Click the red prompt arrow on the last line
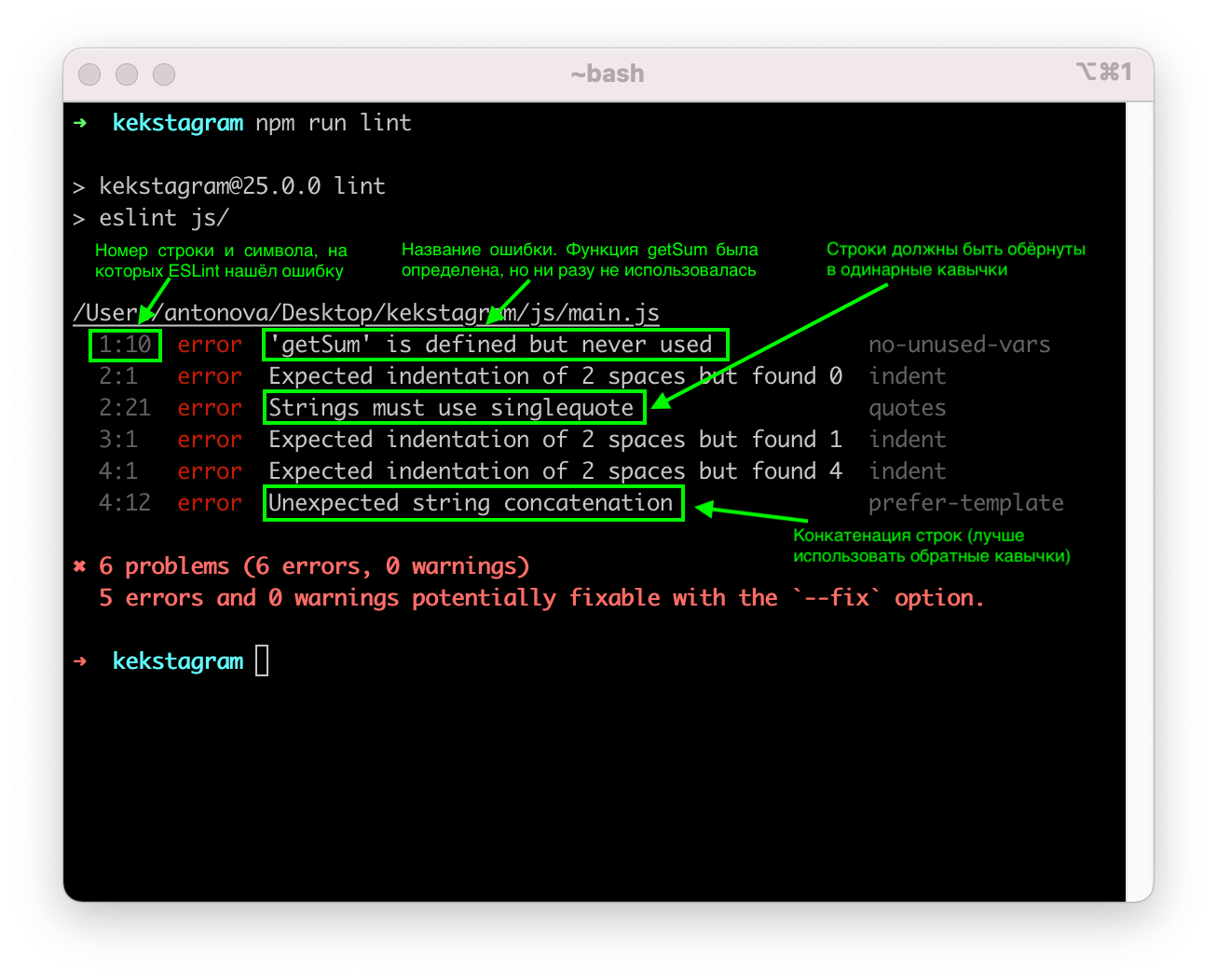1217x980 pixels. [x=80, y=661]
